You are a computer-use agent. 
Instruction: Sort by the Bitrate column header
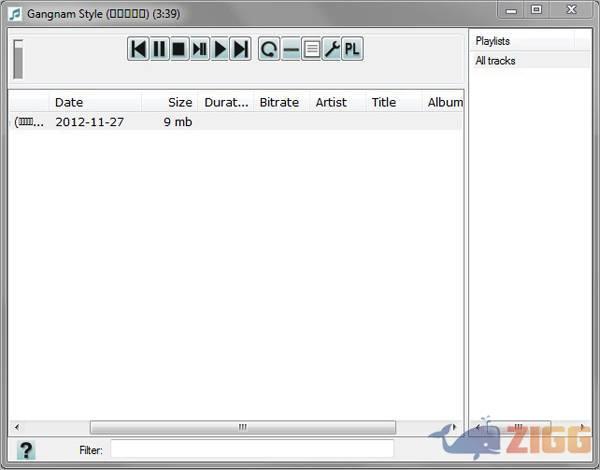point(281,102)
